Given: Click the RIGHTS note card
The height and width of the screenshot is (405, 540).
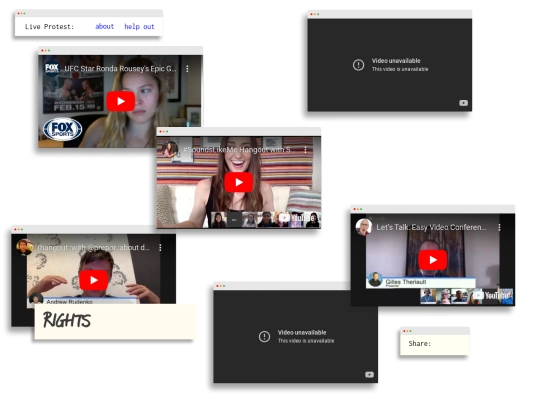Looking at the screenshot, I should pos(115,322).
